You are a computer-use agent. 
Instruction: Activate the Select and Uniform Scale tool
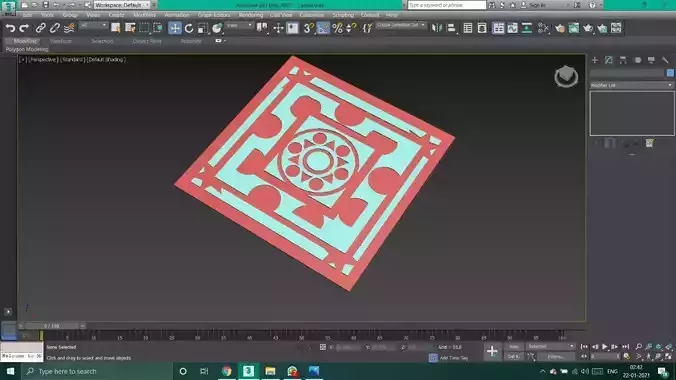[203, 28]
